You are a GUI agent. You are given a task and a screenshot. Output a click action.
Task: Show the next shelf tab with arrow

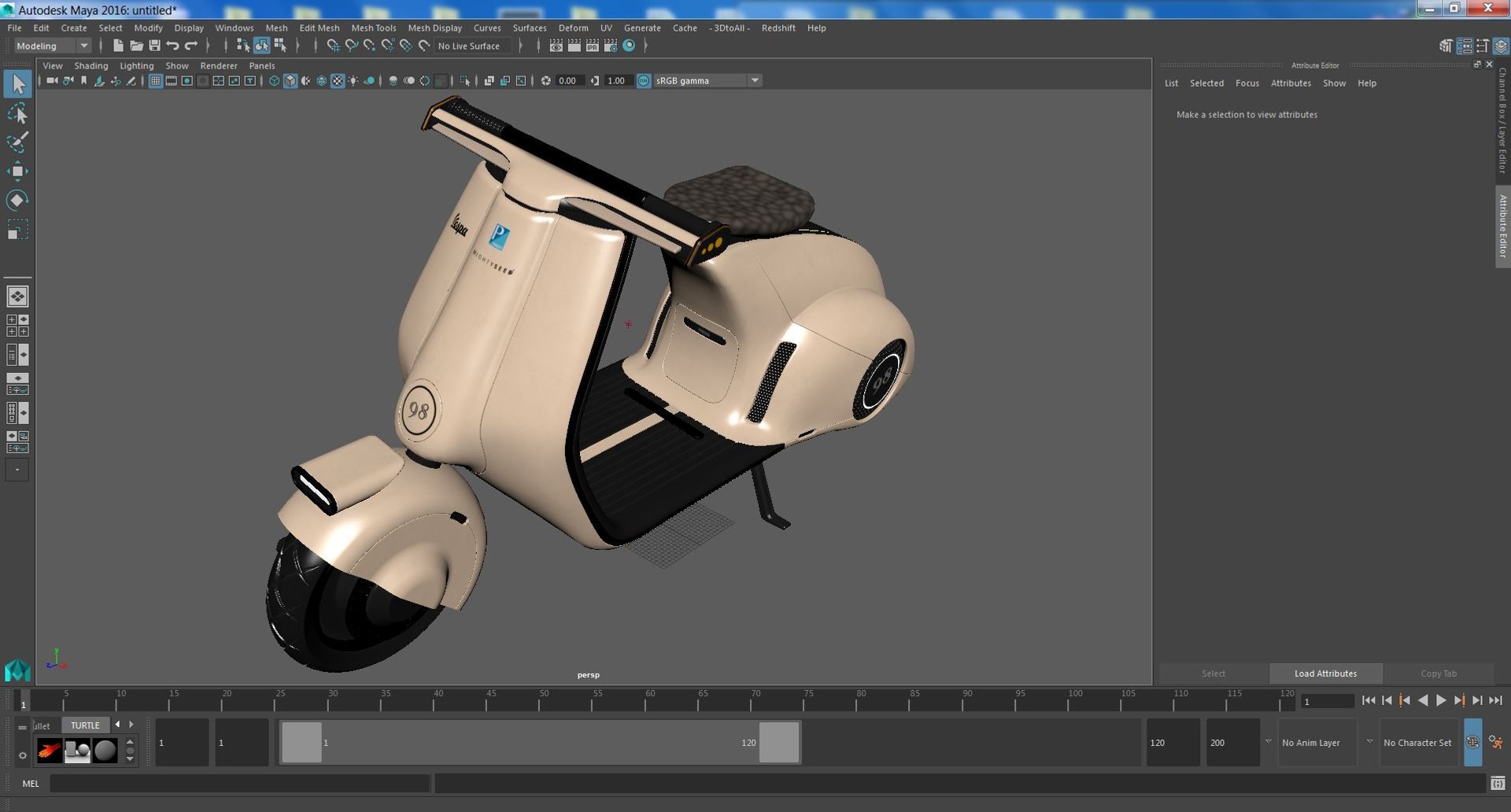click(131, 725)
